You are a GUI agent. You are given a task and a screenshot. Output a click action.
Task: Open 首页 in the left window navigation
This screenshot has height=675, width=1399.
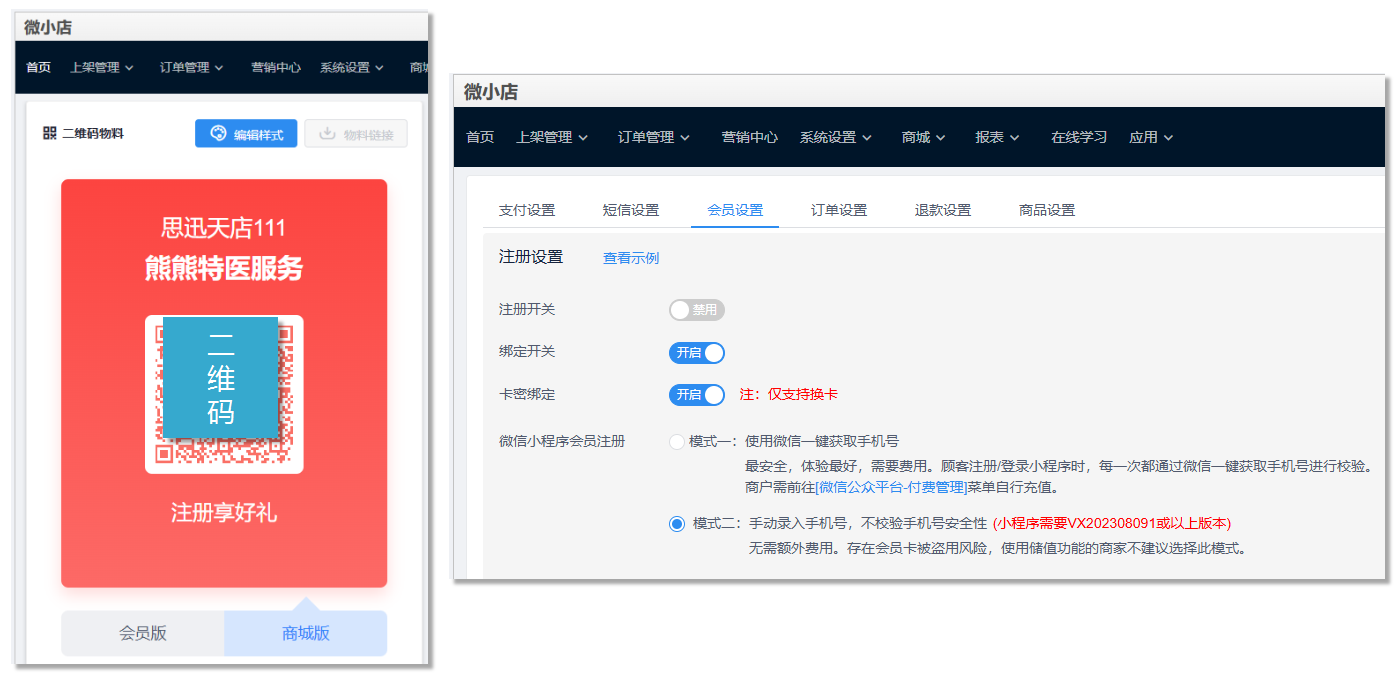click(x=39, y=68)
